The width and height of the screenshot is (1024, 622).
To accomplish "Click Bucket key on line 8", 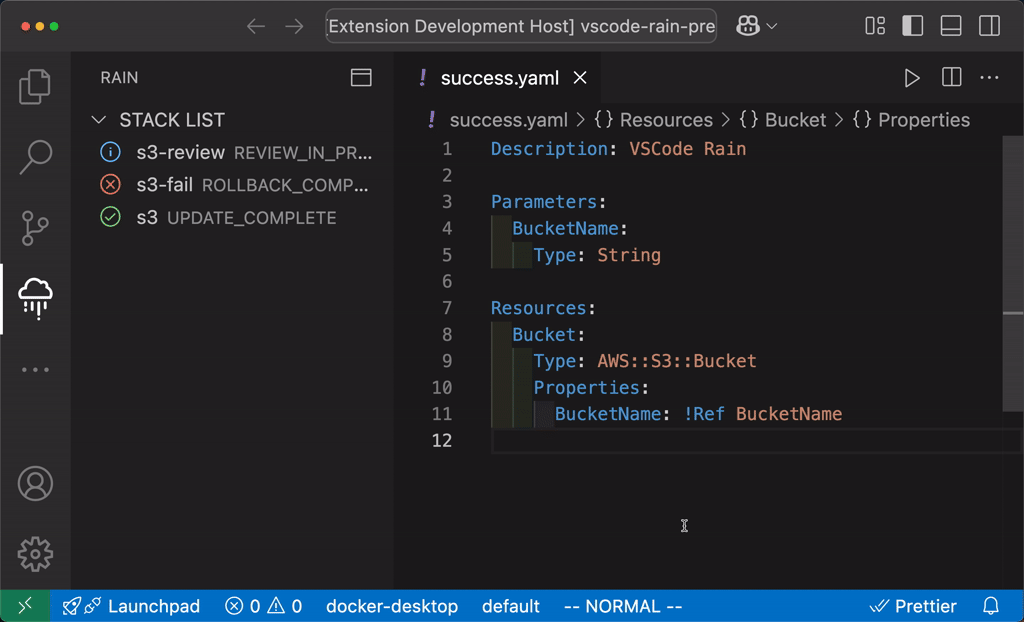I will (544, 335).
